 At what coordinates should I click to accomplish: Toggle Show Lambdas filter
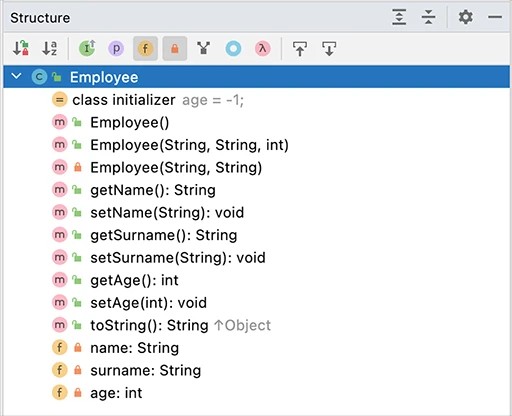(263, 49)
